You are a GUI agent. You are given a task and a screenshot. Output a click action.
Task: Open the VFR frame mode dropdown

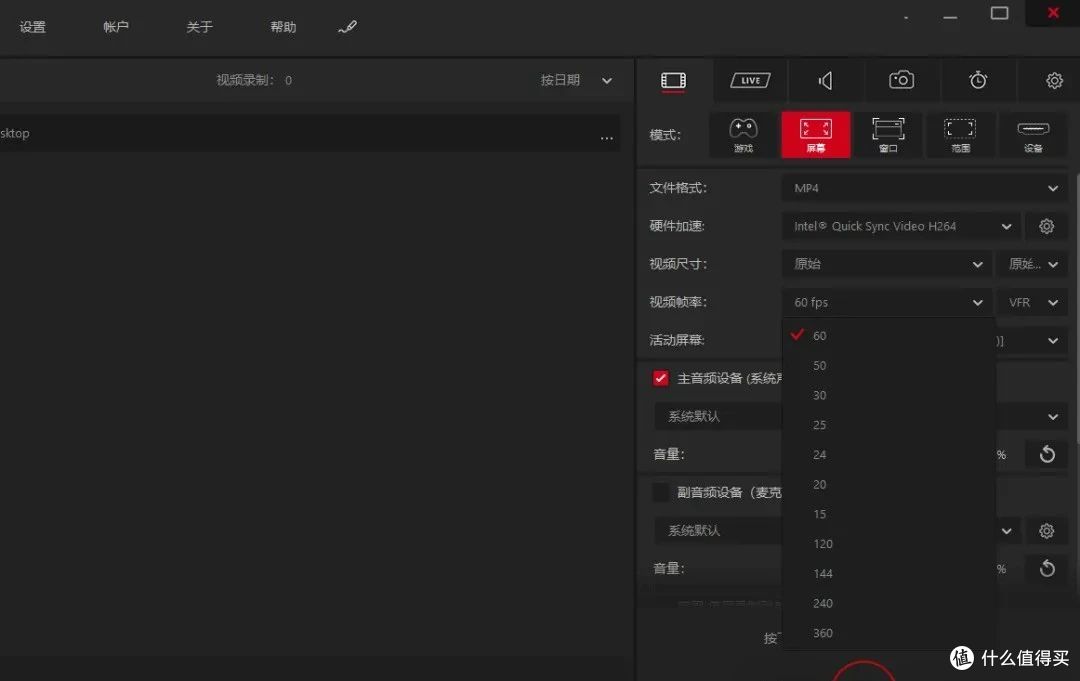pos(1032,302)
